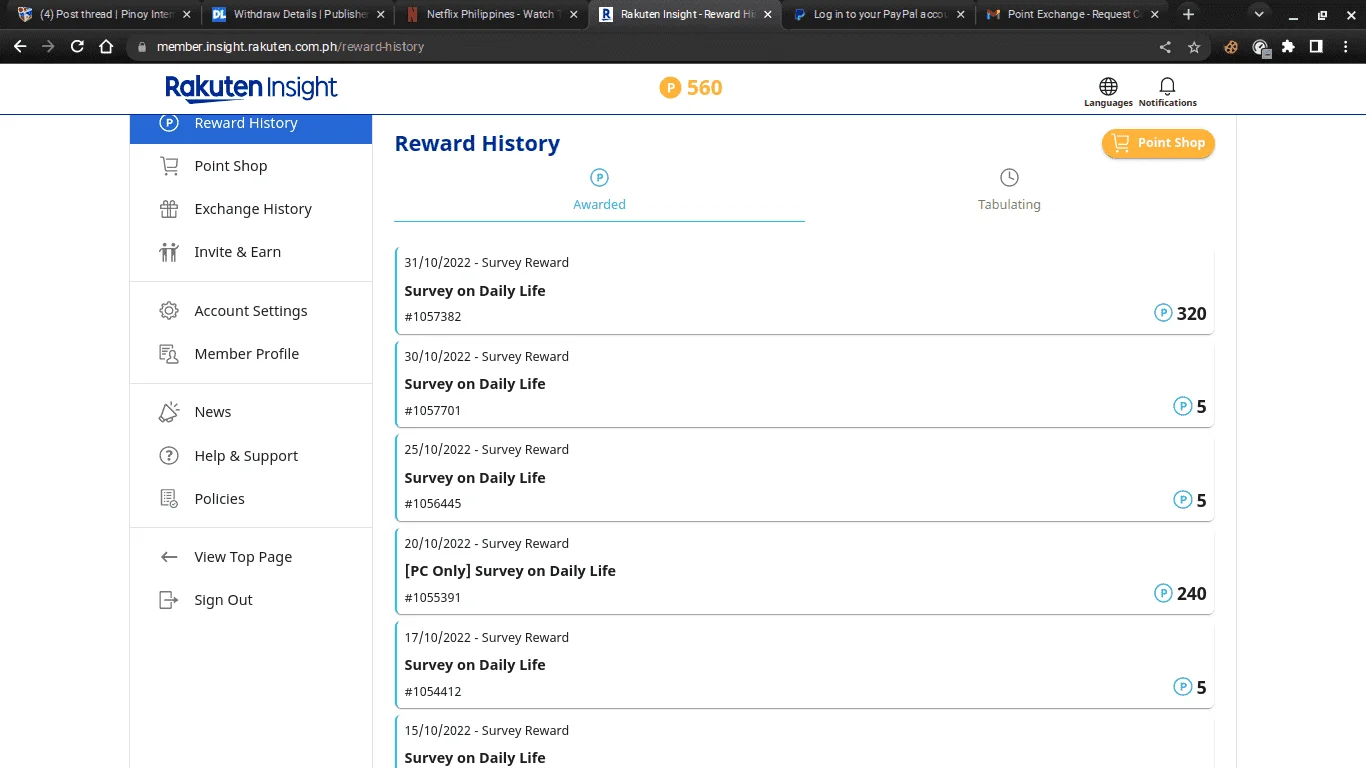This screenshot has height=768, width=1366.
Task: Reload the page
Action: pos(77,46)
